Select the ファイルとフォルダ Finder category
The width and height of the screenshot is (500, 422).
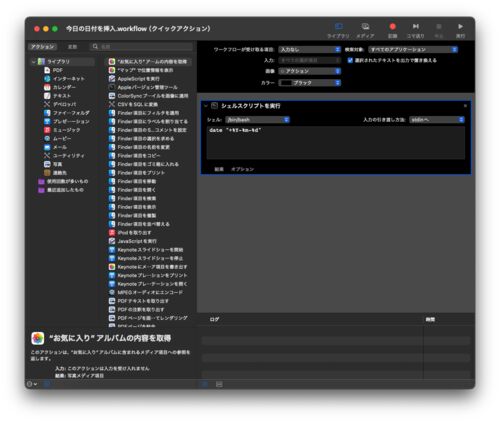click(67, 113)
